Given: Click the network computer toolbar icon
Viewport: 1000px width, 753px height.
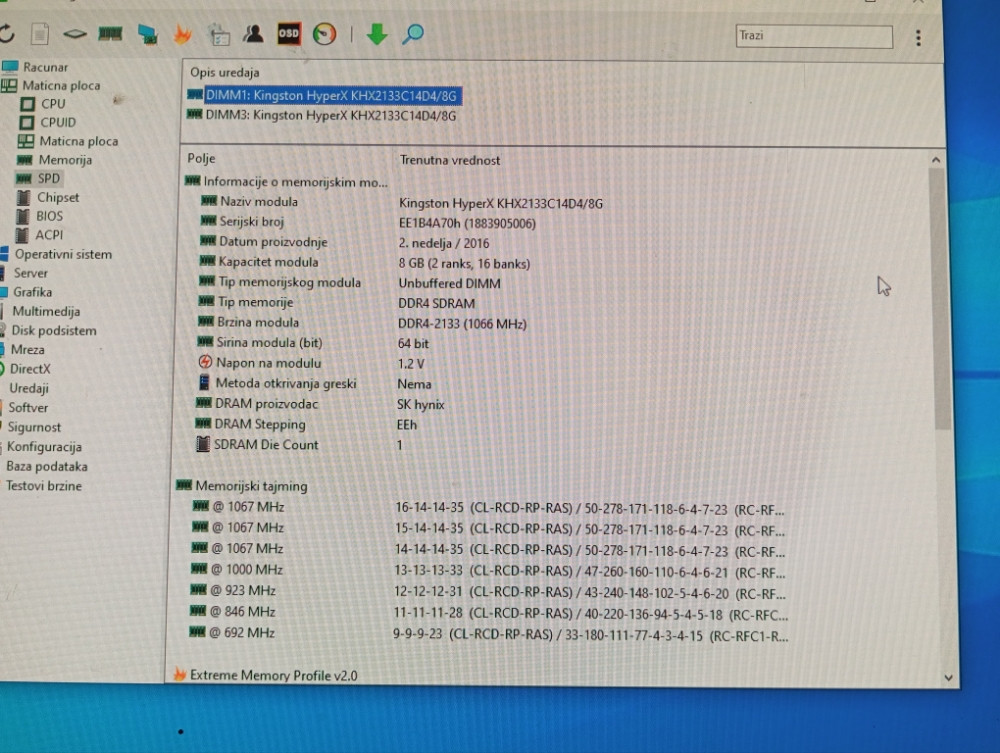Looking at the screenshot, I should (x=147, y=34).
